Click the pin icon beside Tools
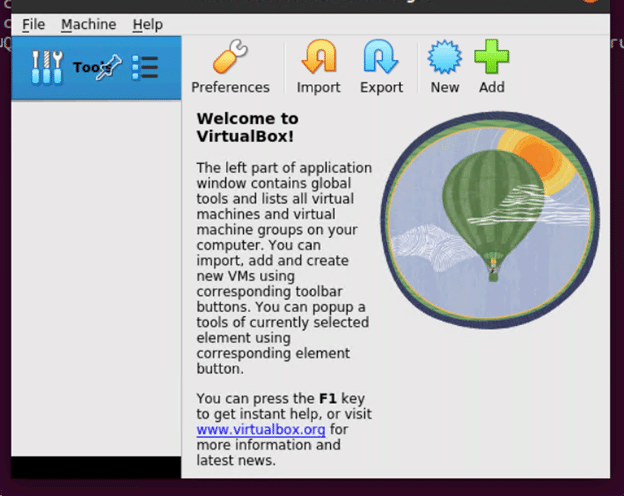Viewport: 624px width, 496px height. (109, 67)
